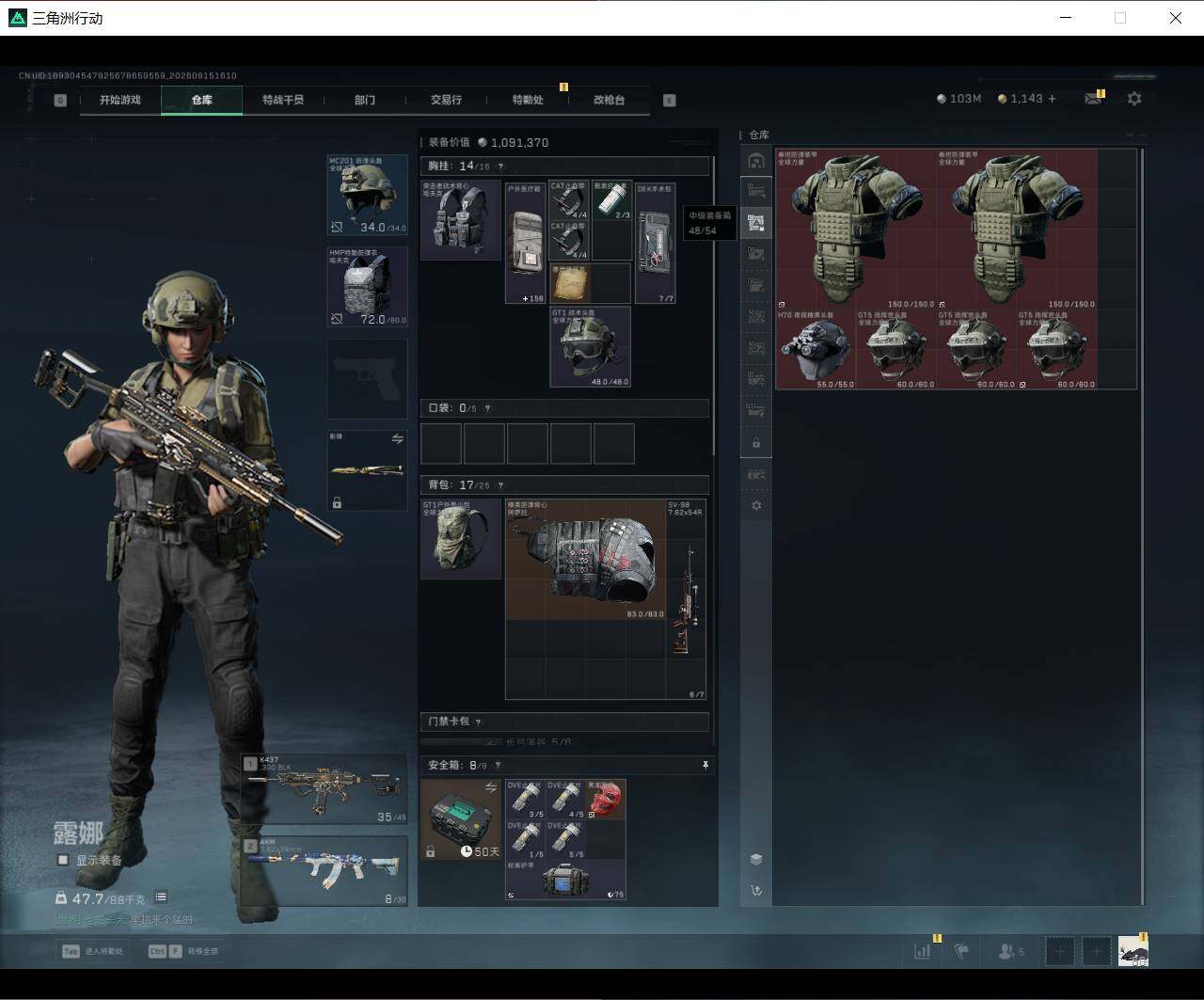Select the HMP body armor slot
1204x1000 pixels.
[x=367, y=287]
